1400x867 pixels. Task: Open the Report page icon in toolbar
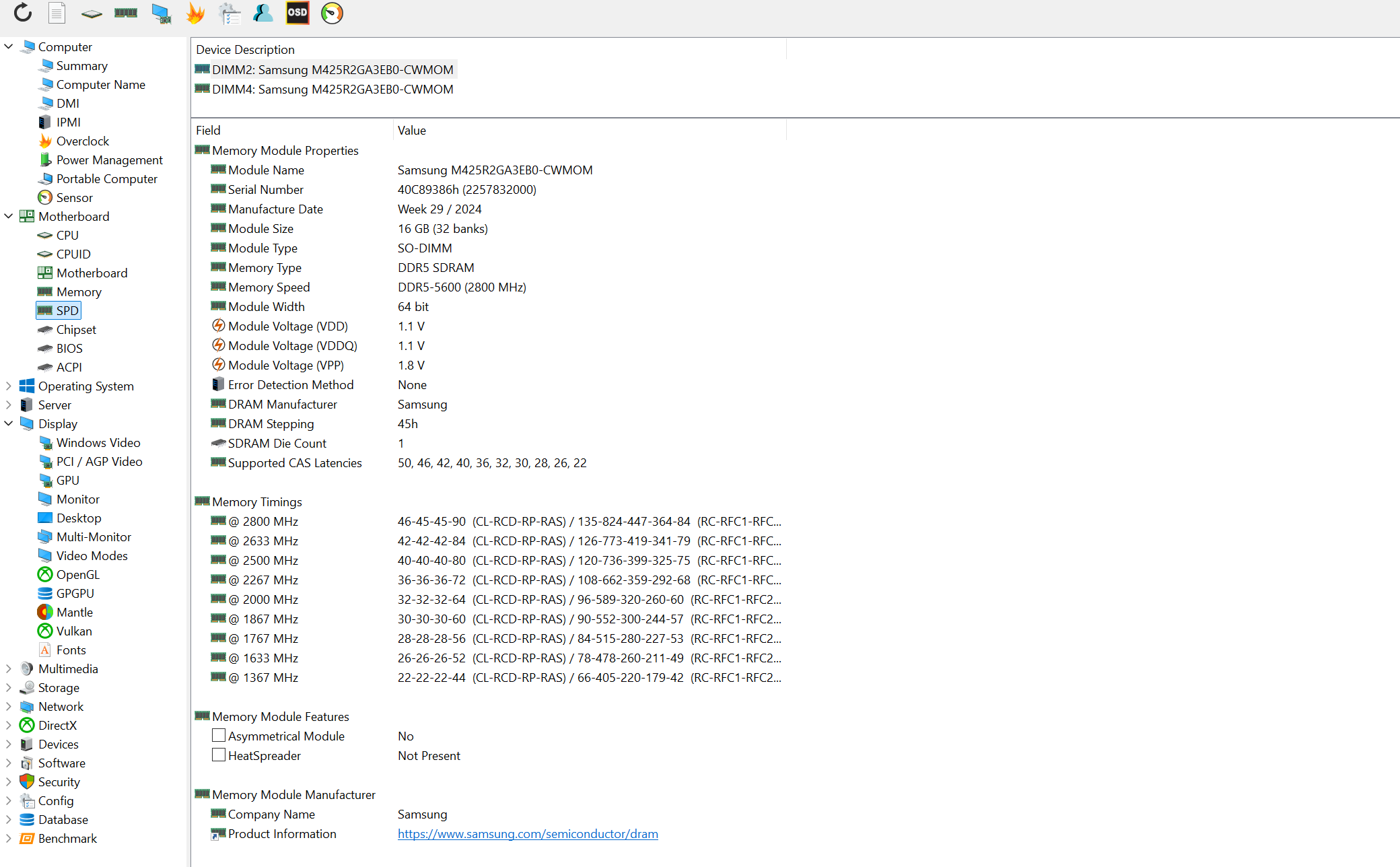57,13
